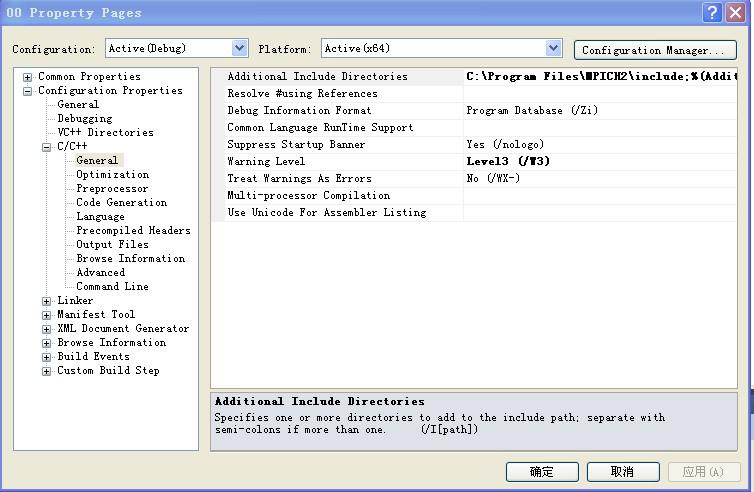This screenshot has width=754, height=492.
Task: Select Command Line tree item
Action: [112, 286]
